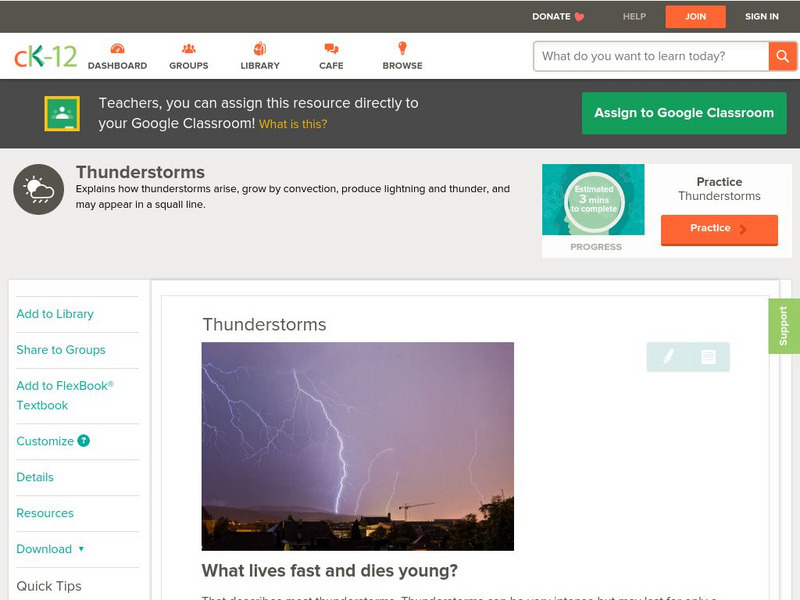
Task: Click the orange Practice button
Action: pyautogui.click(x=719, y=230)
